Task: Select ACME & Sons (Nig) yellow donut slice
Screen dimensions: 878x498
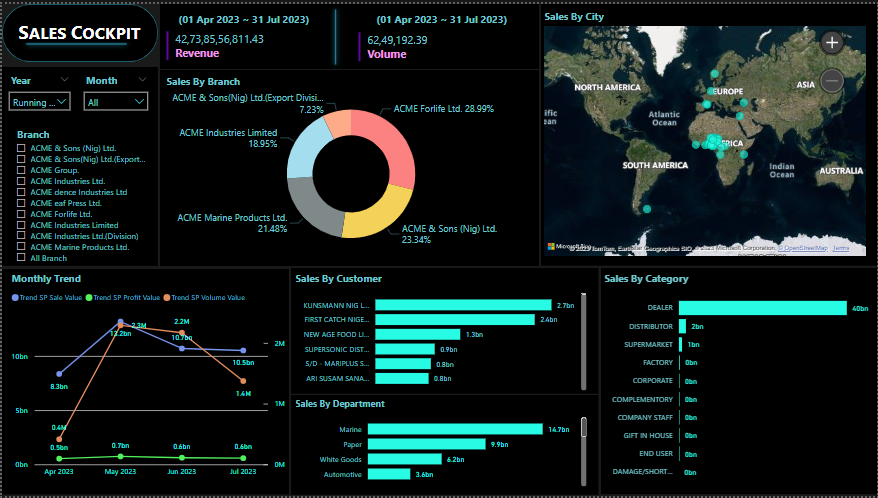Action: click(x=380, y=213)
